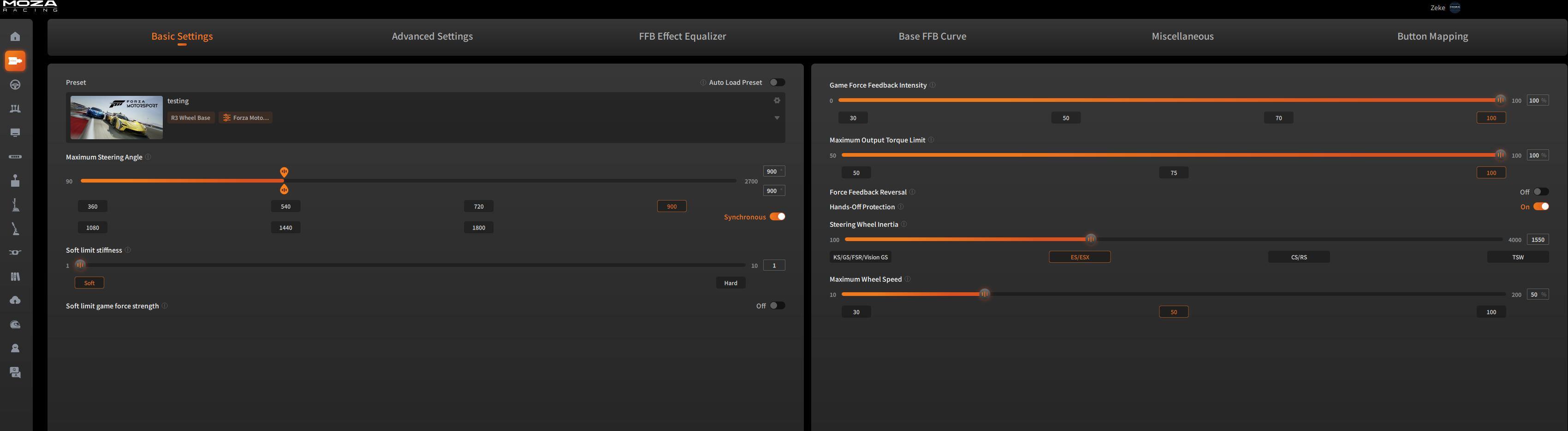Screen dimensions: 1568x431
Task: Open the FFB Effect Equalizer tab
Action: 682,36
